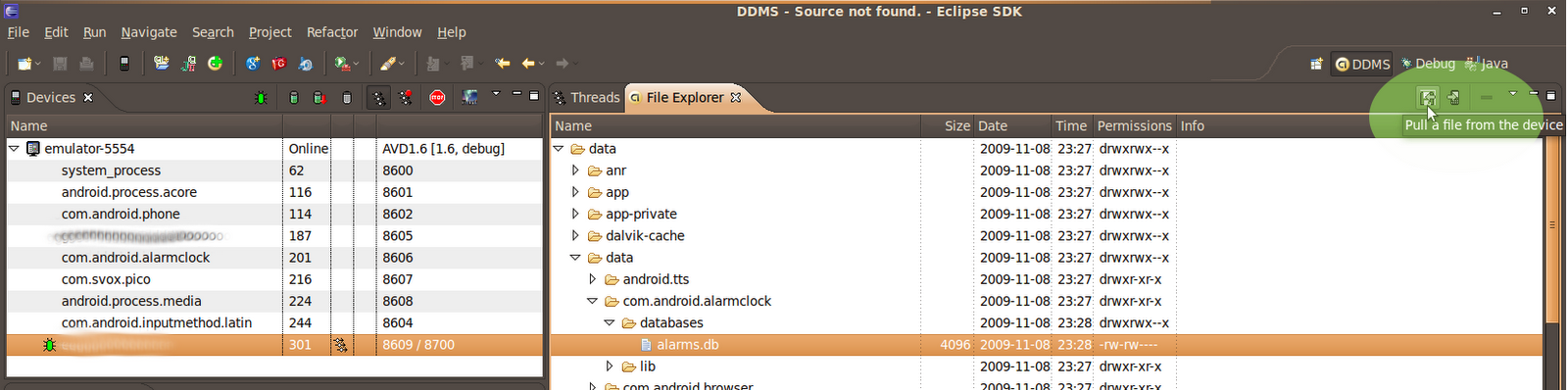Click the Last Edit Location yellow arrow
The image size is (1568, 390).
coord(503,64)
